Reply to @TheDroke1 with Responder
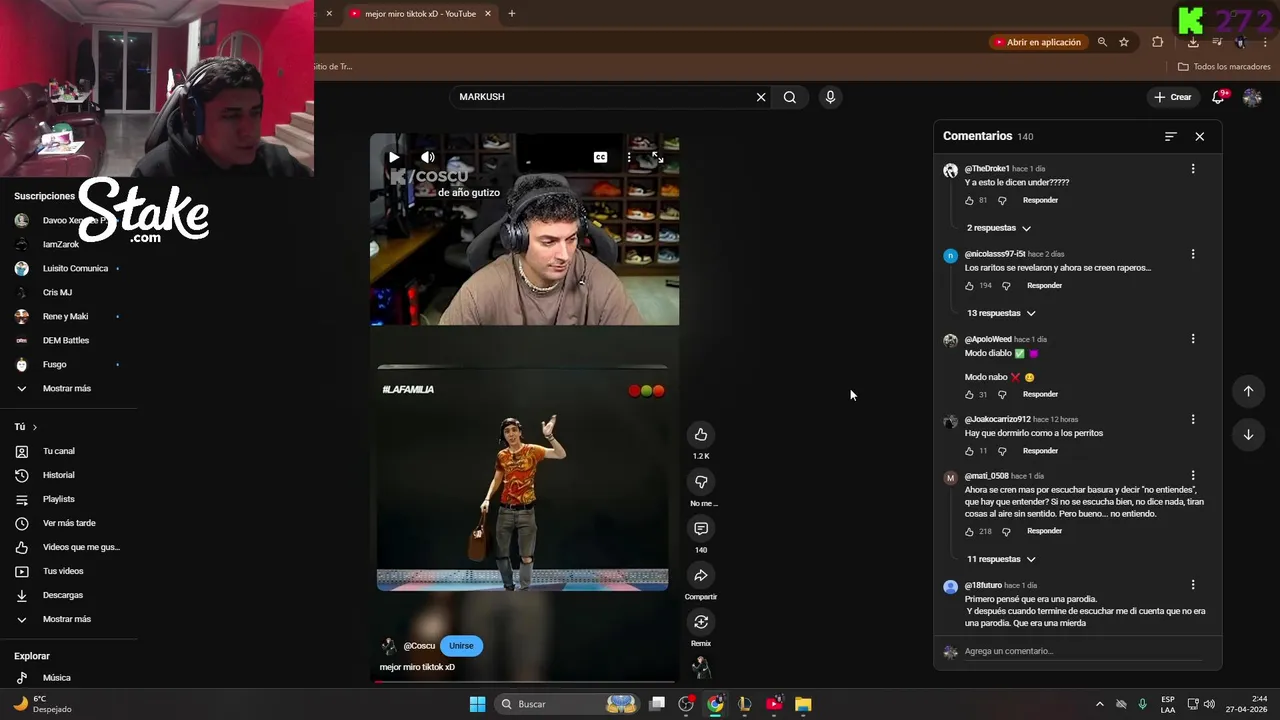This screenshot has width=1280, height=720. tap(1040, 200)
